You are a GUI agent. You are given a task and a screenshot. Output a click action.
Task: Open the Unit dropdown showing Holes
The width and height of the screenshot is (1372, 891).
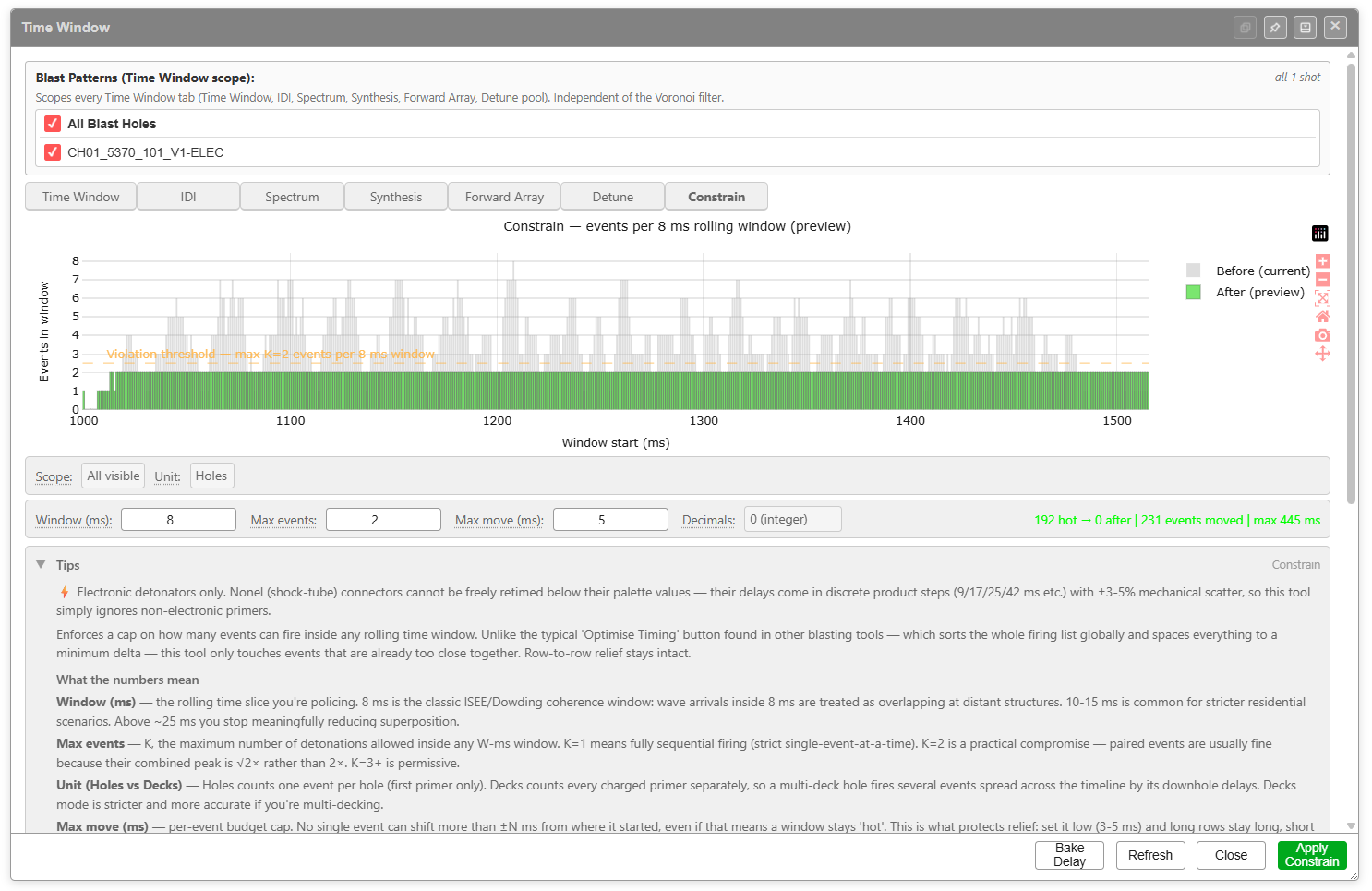pos(211,476)
